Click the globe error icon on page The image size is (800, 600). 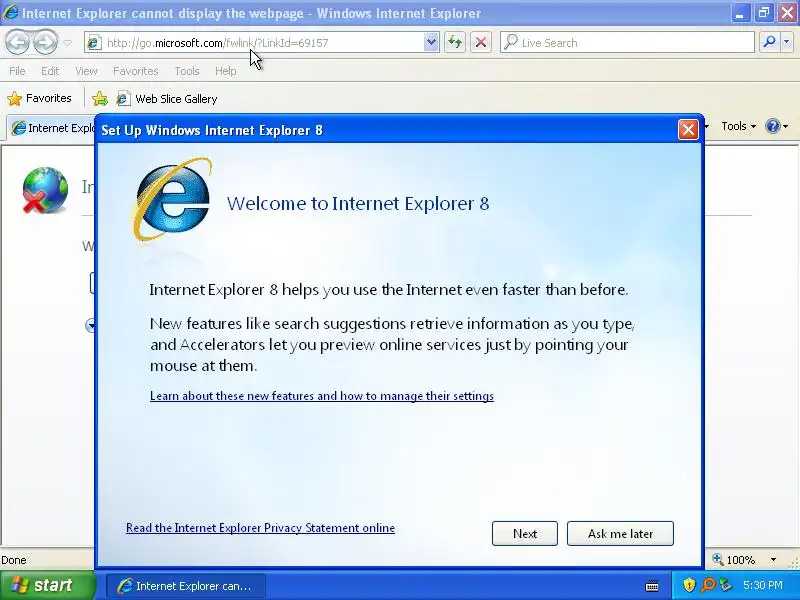[x=45, y=190]
